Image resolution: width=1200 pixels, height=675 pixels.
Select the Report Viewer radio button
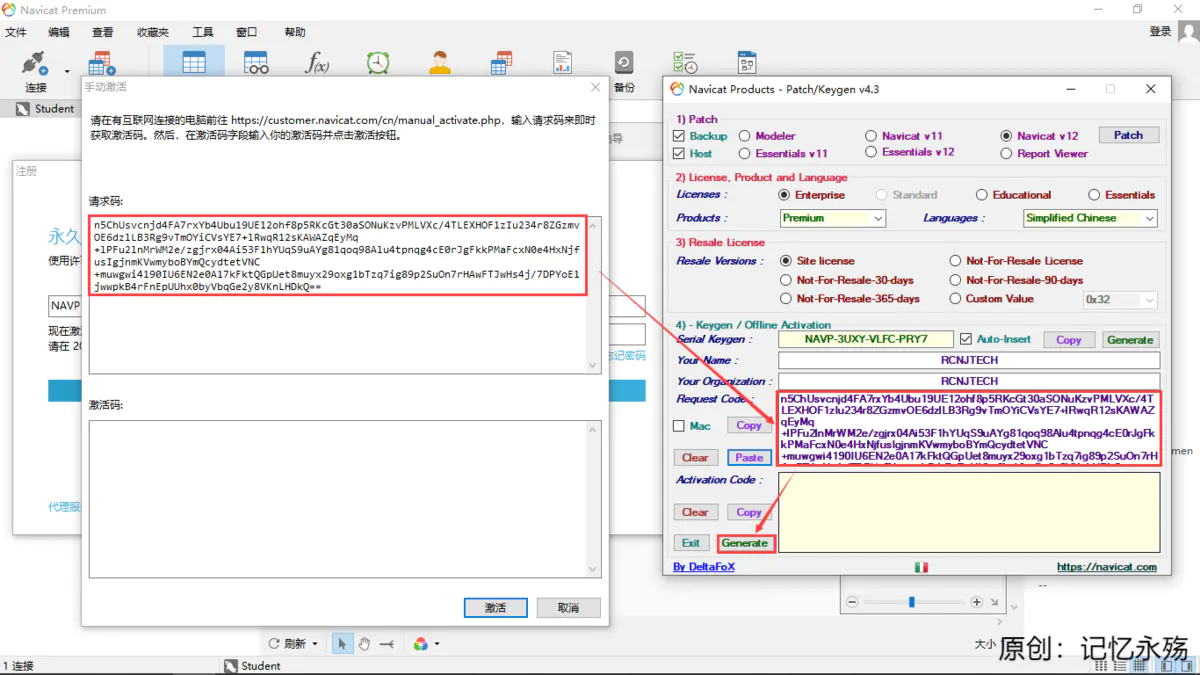[x=1006, y=154]
